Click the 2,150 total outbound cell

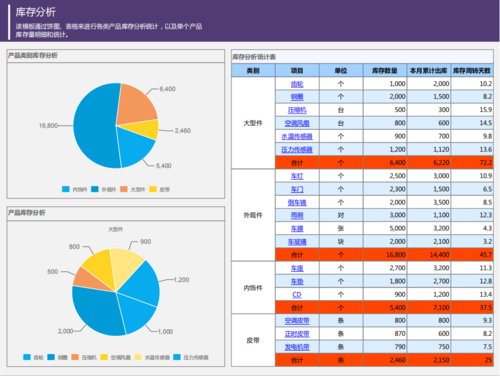coord(429,360)
